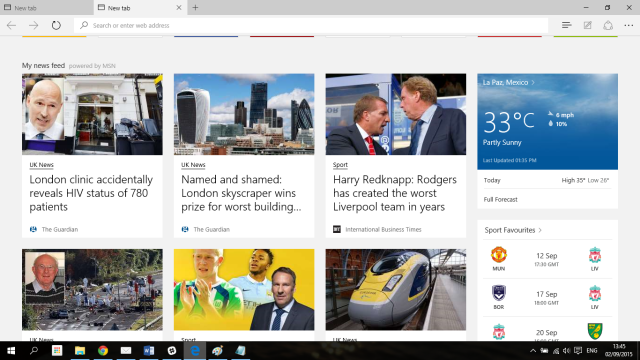Open the More actions ellipsis menu
640x360 pixels.
pyautogui.click(x=629, y=25)
